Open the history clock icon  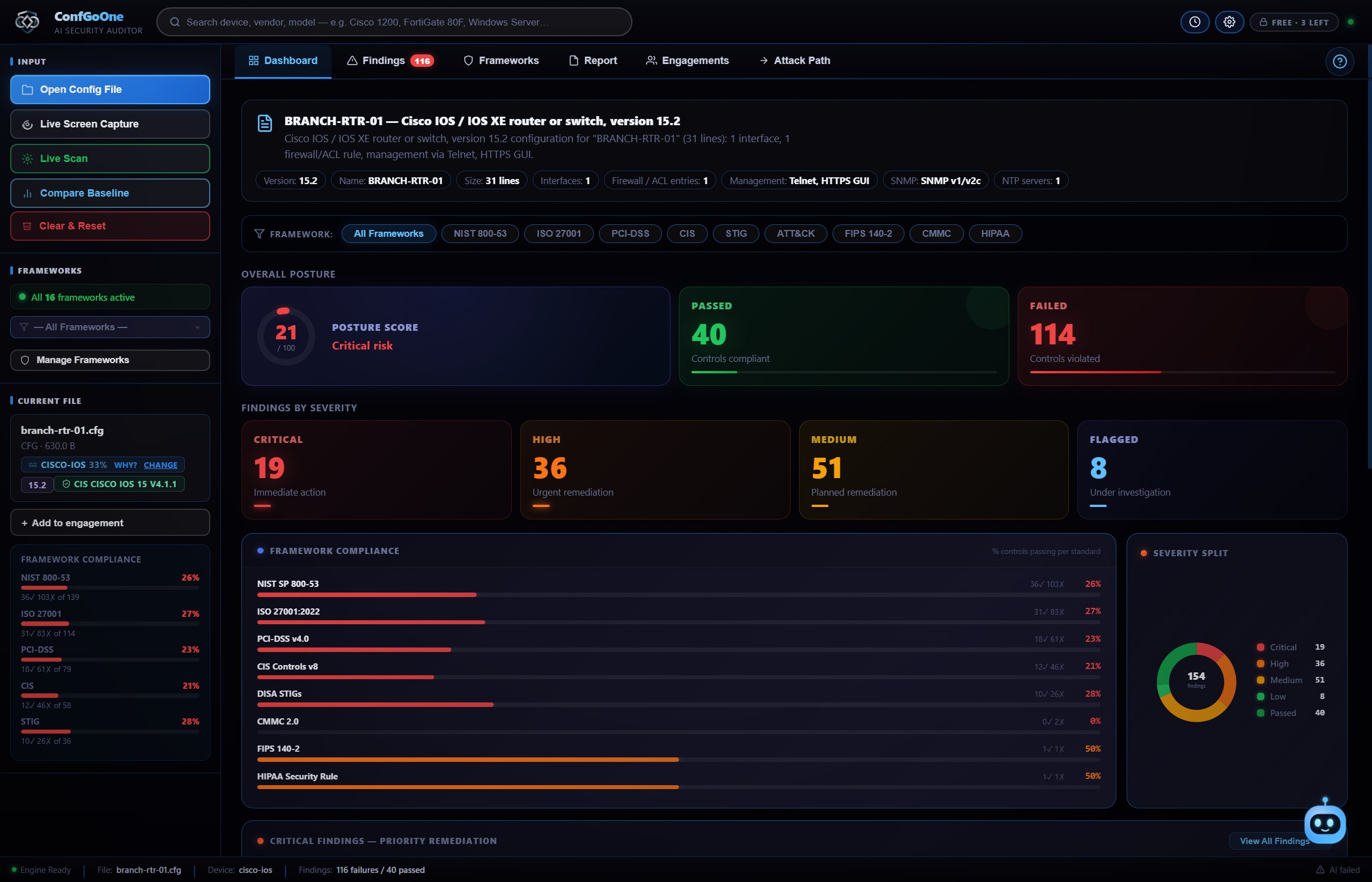[x=1195, y=22]
